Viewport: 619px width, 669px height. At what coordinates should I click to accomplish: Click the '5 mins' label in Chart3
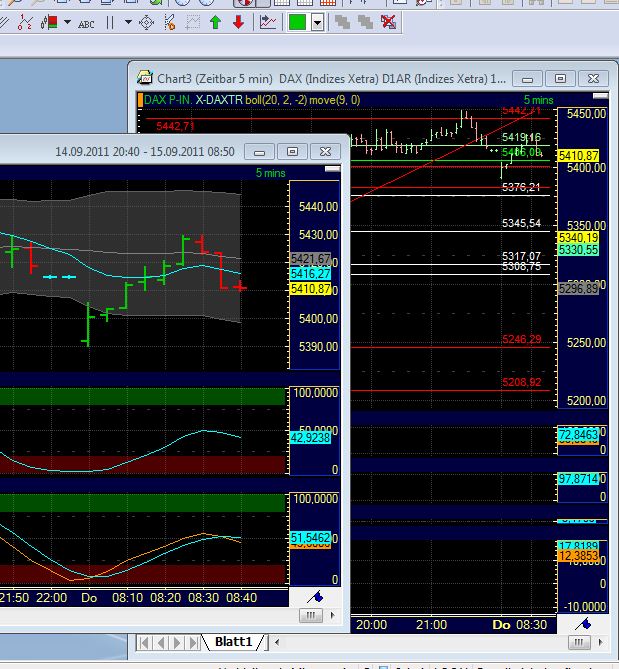point(538,100)
